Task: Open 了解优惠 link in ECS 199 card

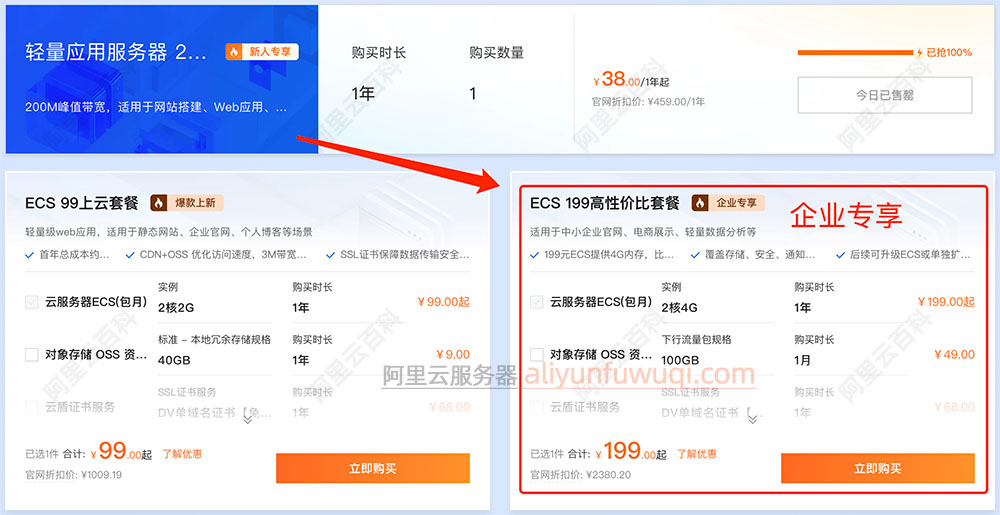Action: coord(696,454)
